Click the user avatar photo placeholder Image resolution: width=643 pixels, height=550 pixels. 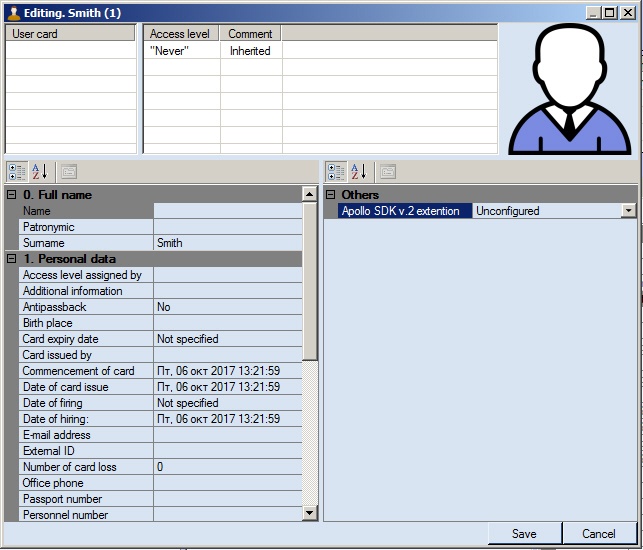point(569,89)
